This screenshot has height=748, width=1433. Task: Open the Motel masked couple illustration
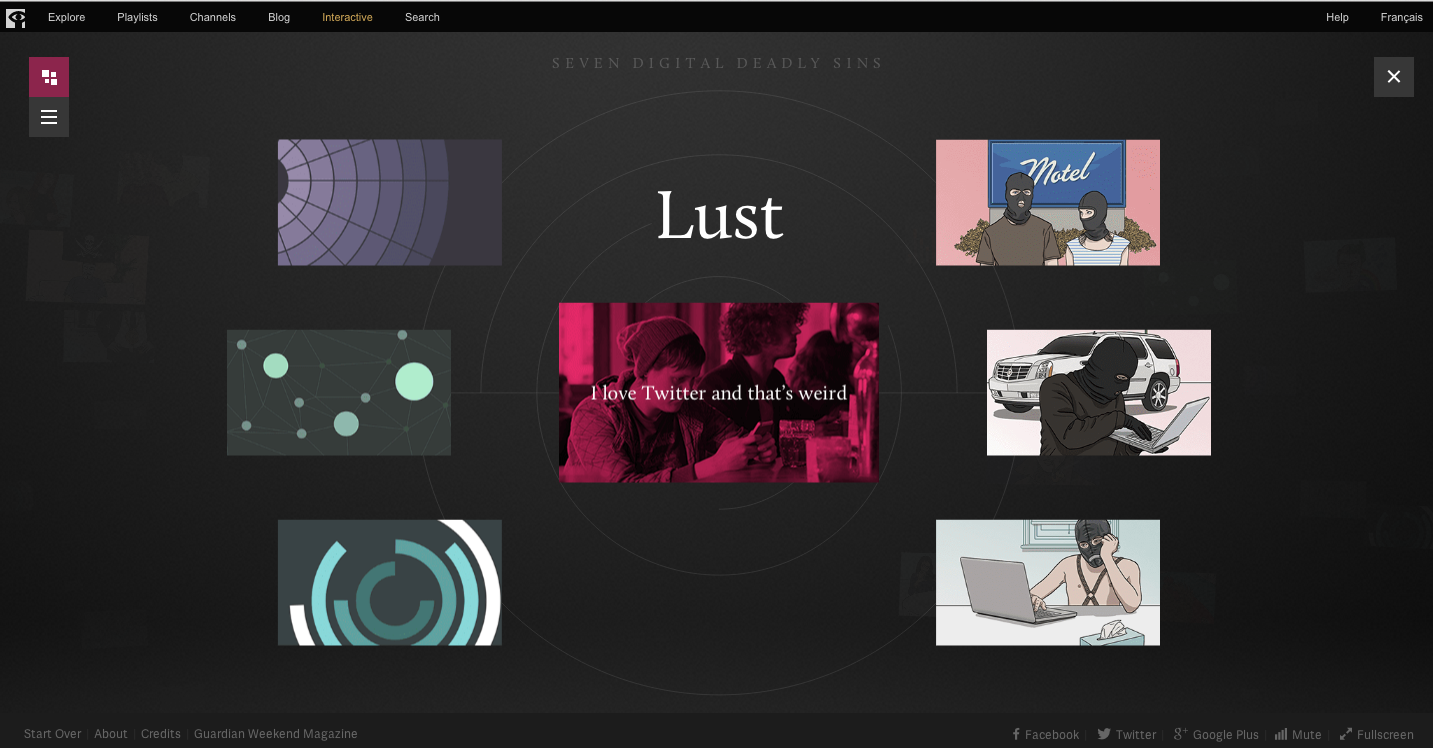[1048, 202]
